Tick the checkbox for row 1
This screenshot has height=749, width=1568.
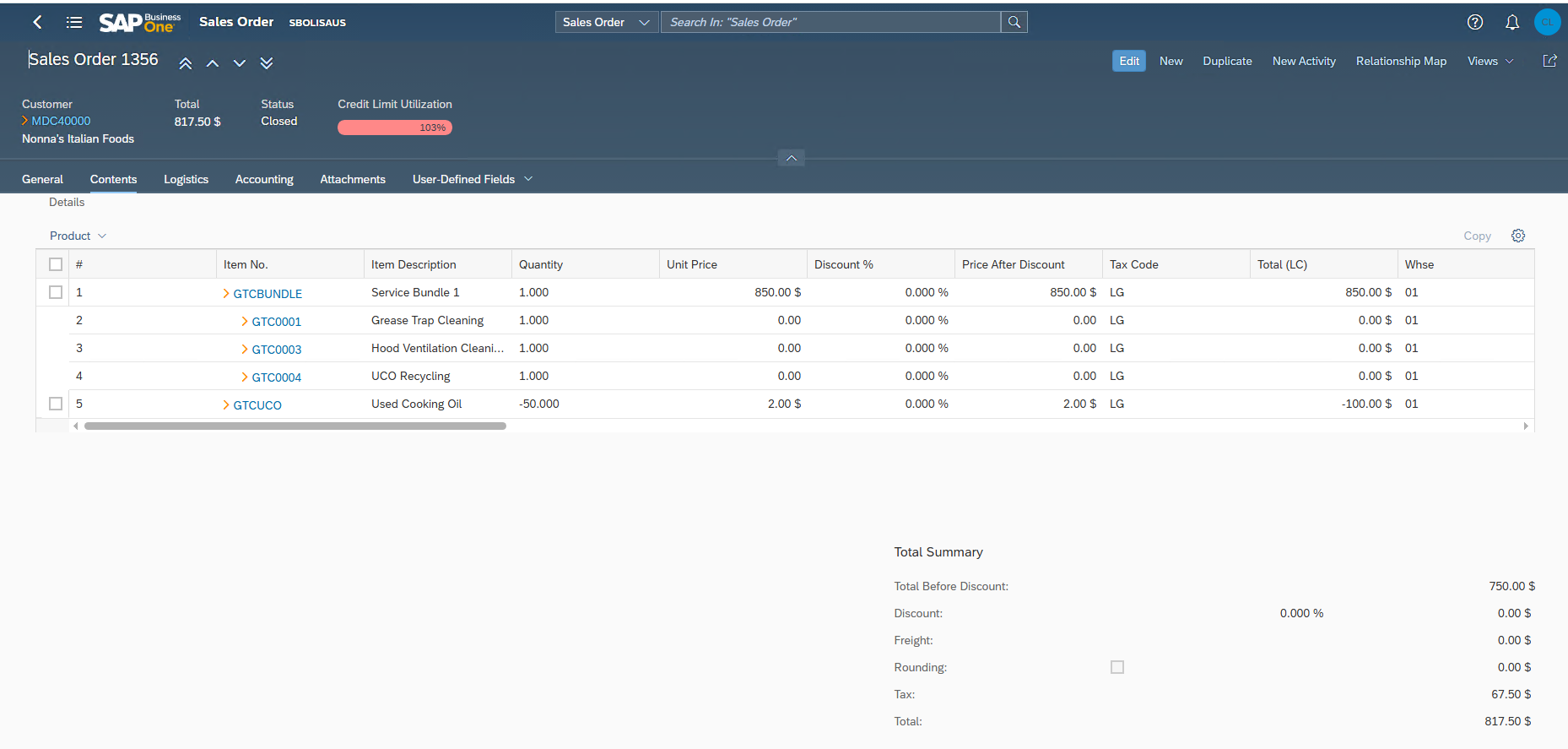56,292
